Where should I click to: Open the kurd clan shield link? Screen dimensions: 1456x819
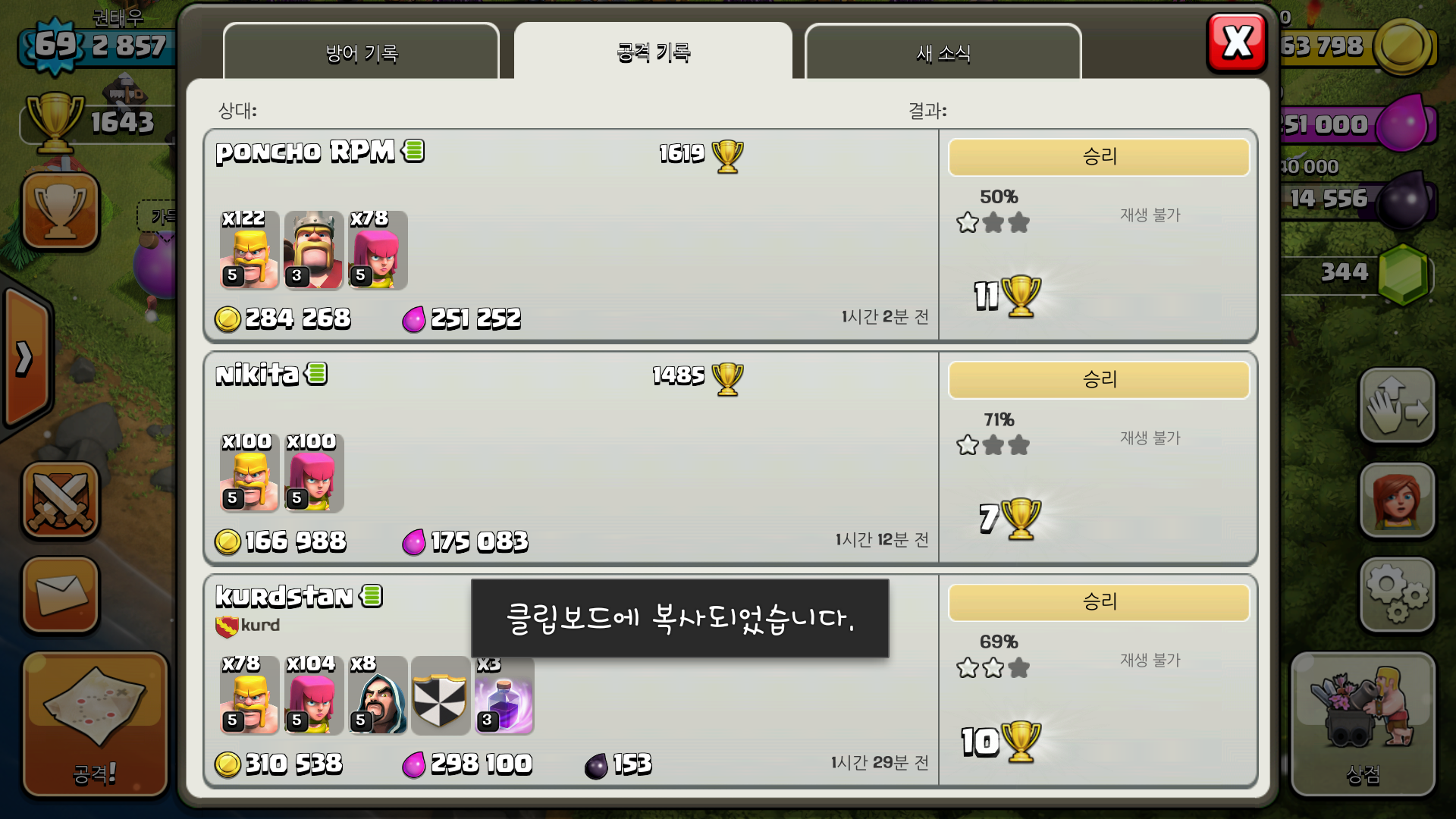click(248, 626)
